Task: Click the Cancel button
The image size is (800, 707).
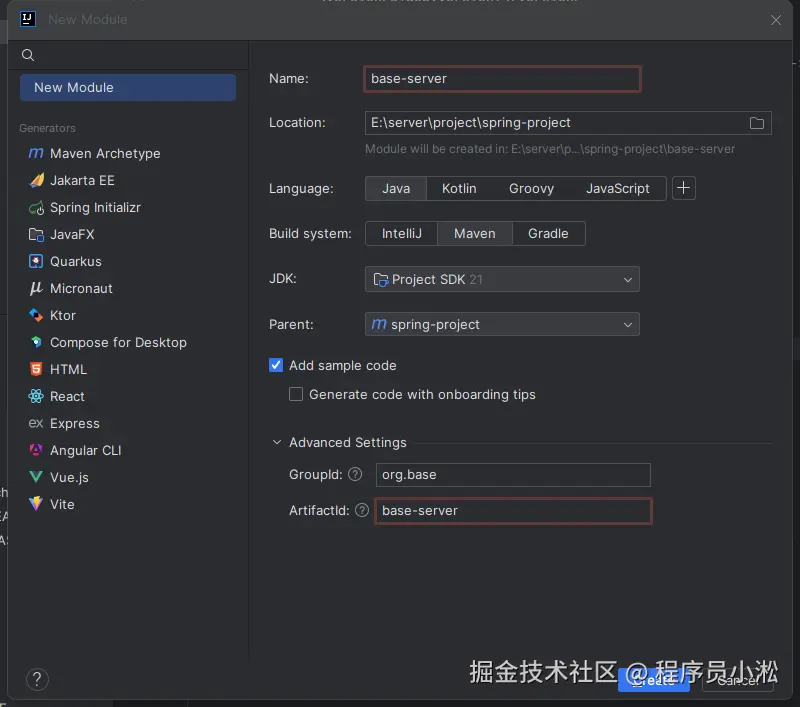Action: coord(738,680)
